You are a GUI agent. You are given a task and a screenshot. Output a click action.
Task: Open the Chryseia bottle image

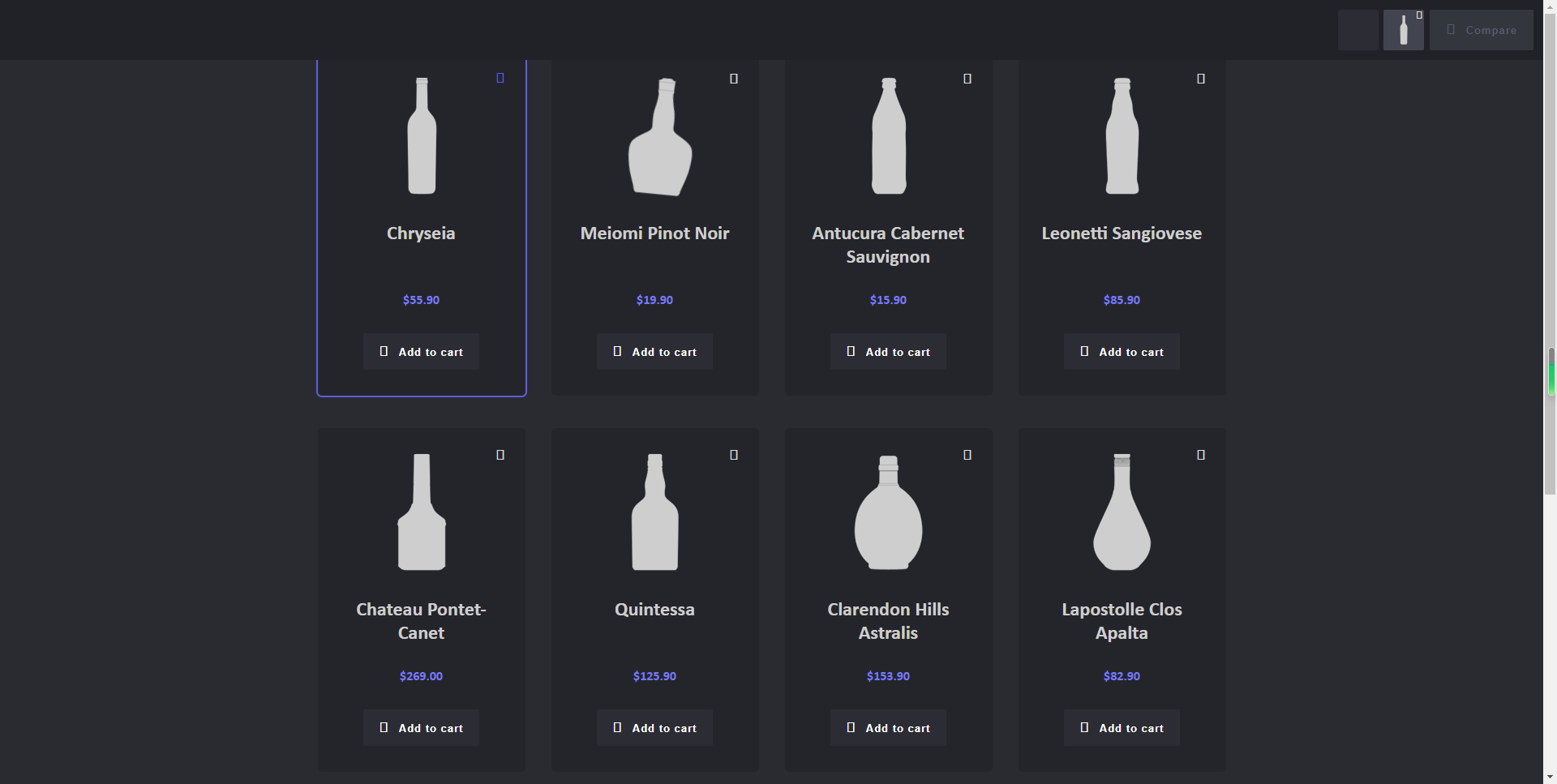coord(422,136)
